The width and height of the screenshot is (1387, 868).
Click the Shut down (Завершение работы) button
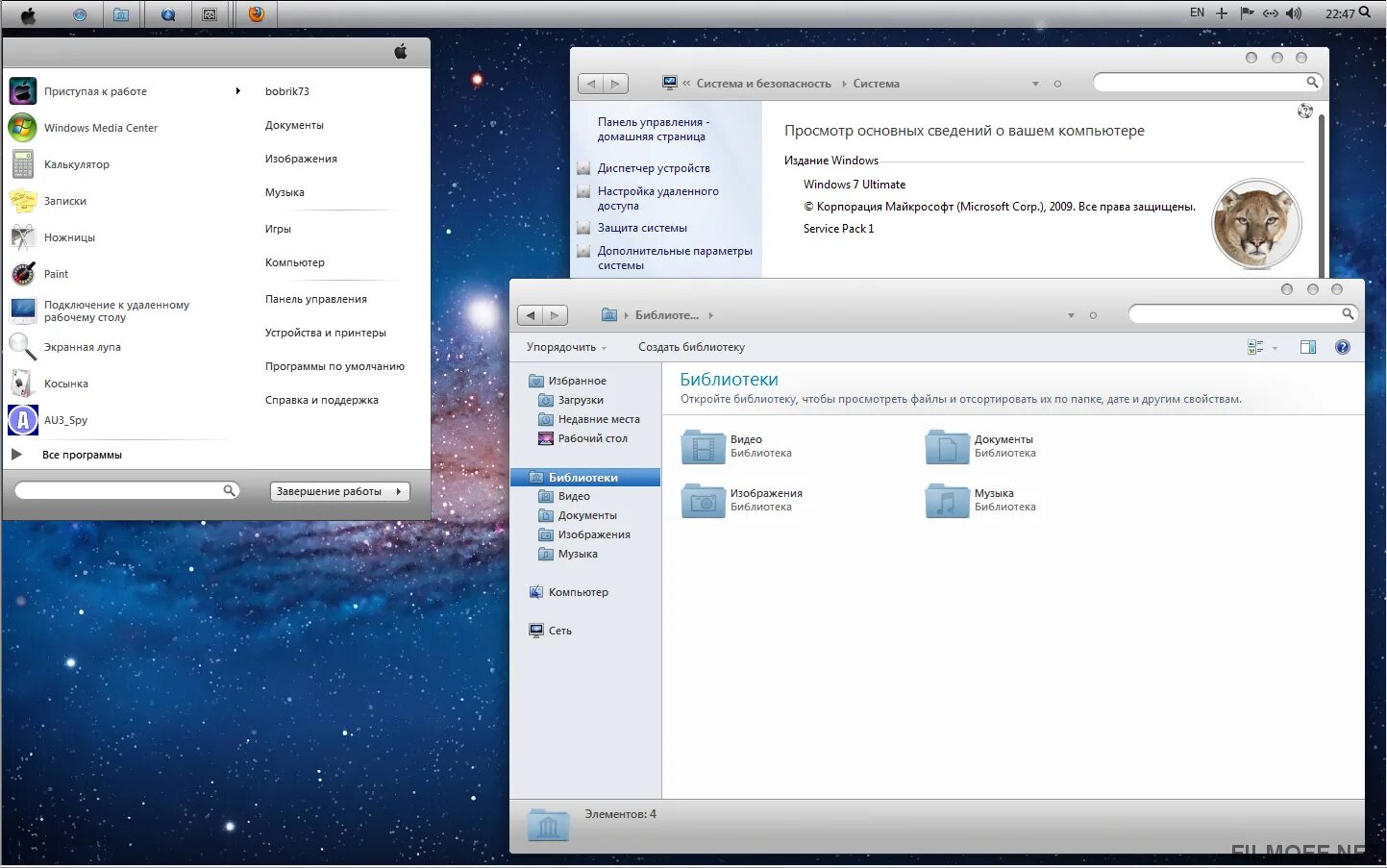(330, 491)
